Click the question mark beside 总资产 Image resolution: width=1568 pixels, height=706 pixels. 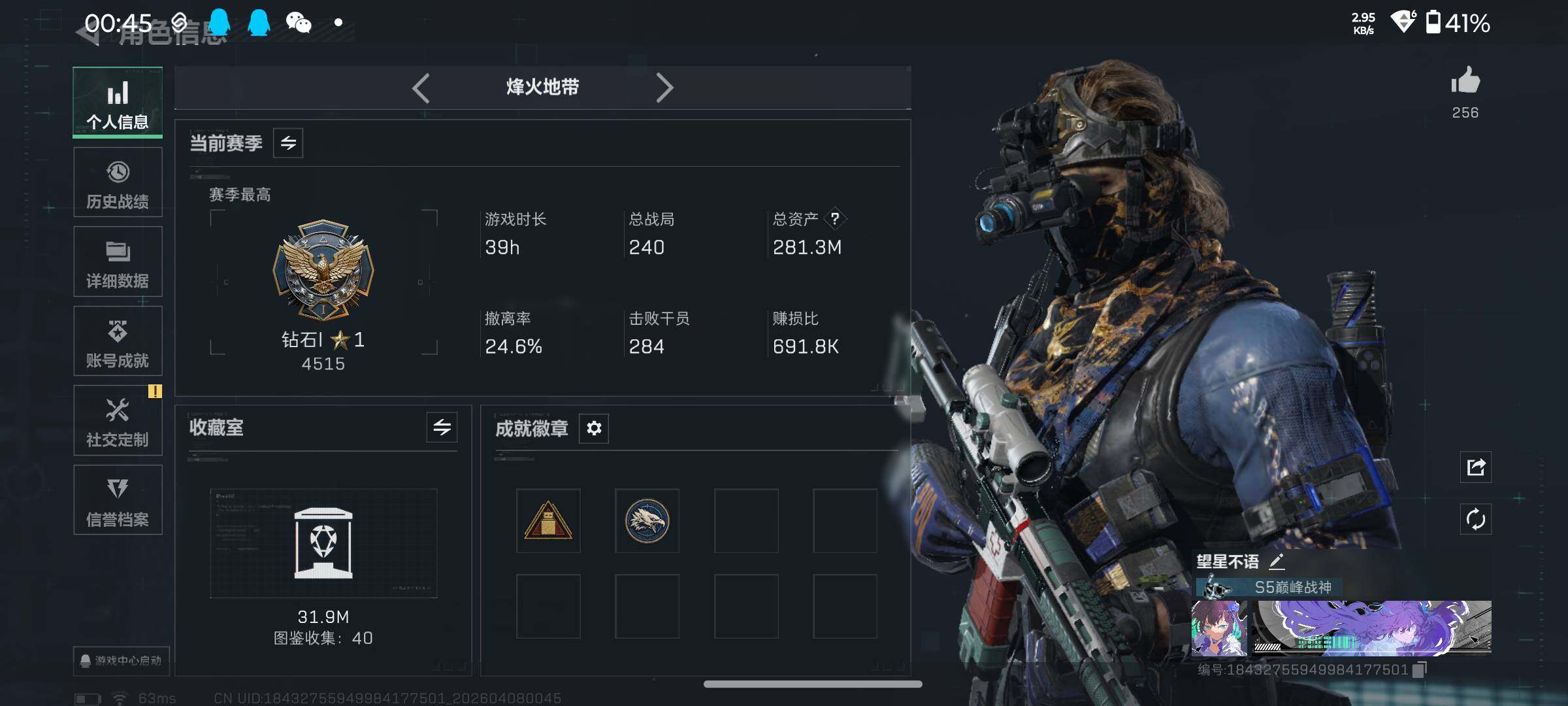(x=835, y=219)
